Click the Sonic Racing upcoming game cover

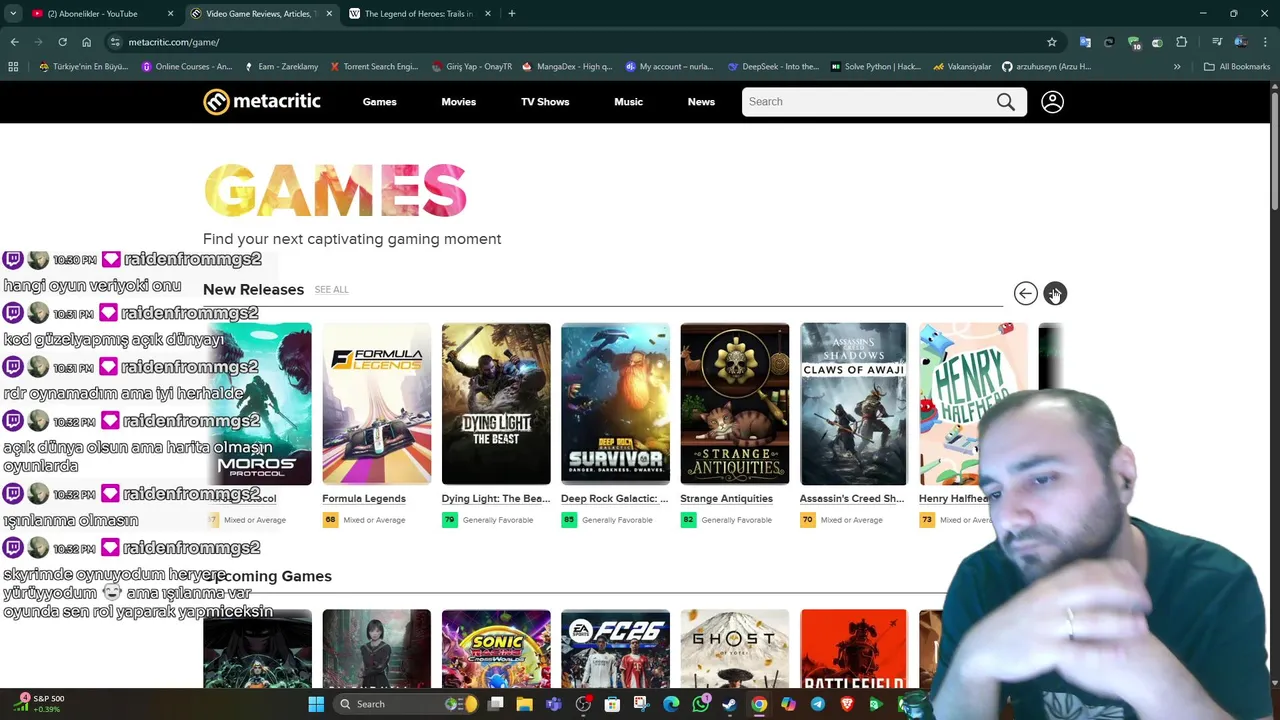tap(496, 648)
